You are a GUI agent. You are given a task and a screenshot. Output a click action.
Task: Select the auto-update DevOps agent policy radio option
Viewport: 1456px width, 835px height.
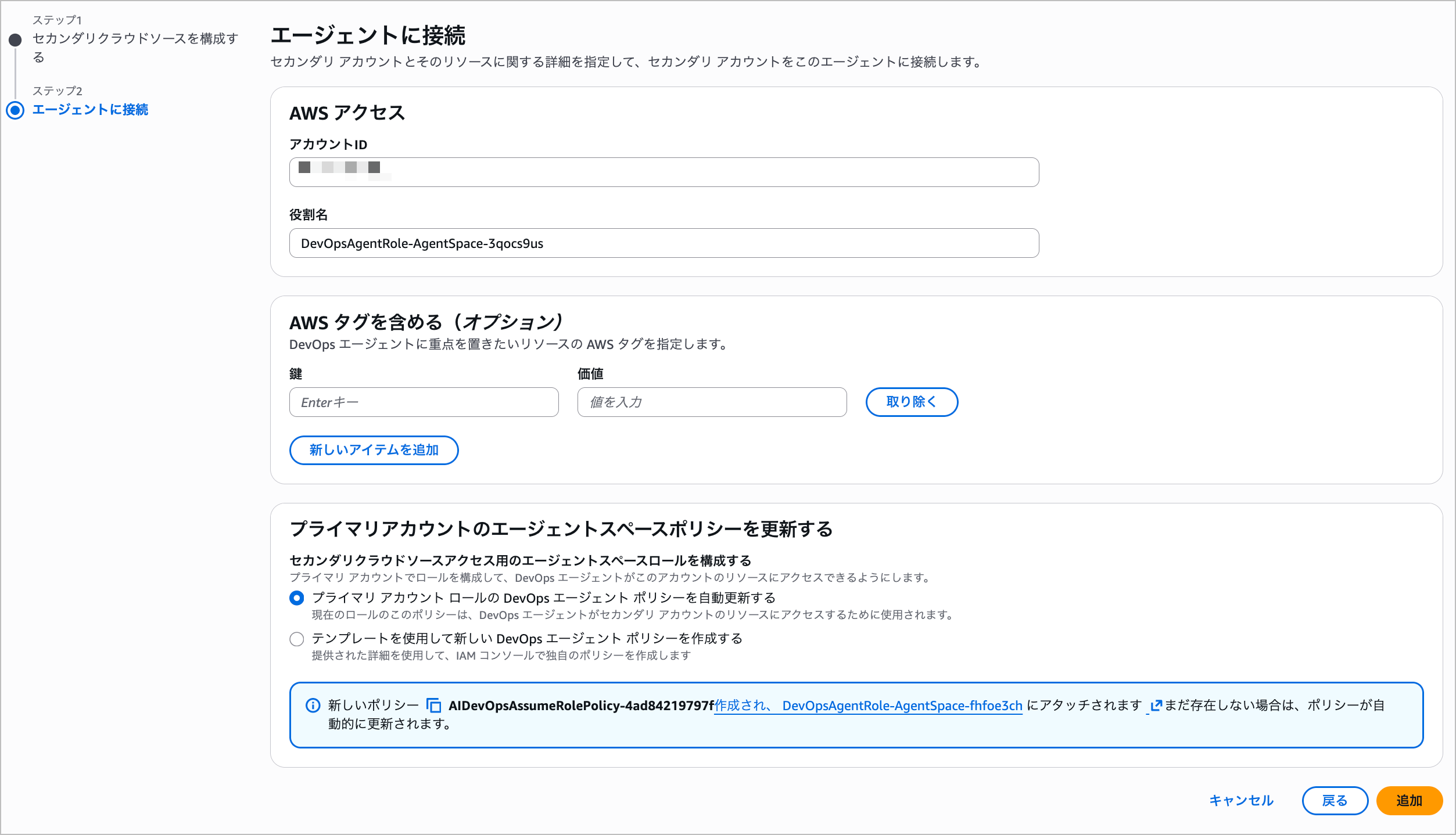click(x=297, y=598)
